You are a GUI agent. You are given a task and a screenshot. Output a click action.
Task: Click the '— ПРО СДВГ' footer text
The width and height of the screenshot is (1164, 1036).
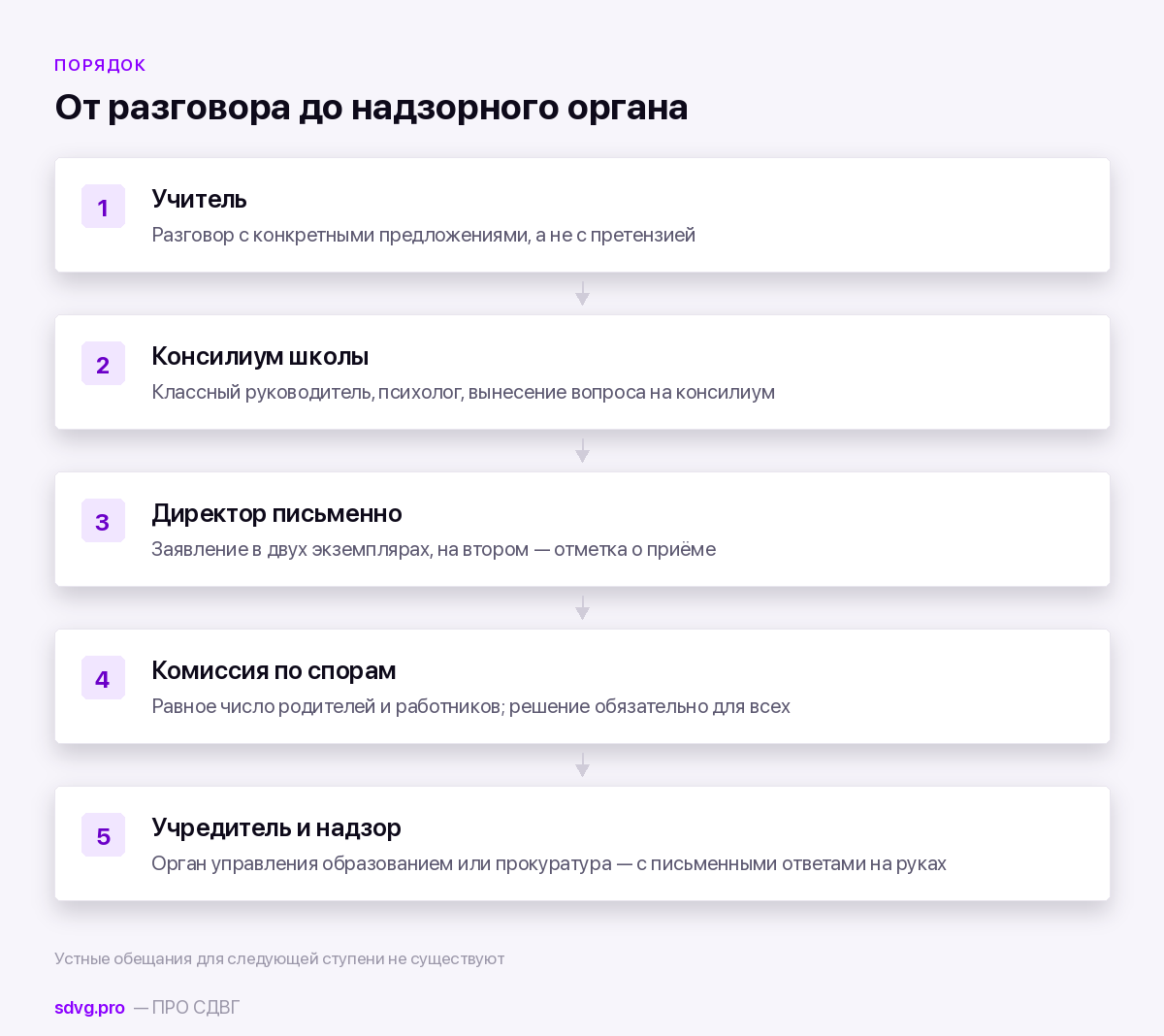coord(186,1007)
